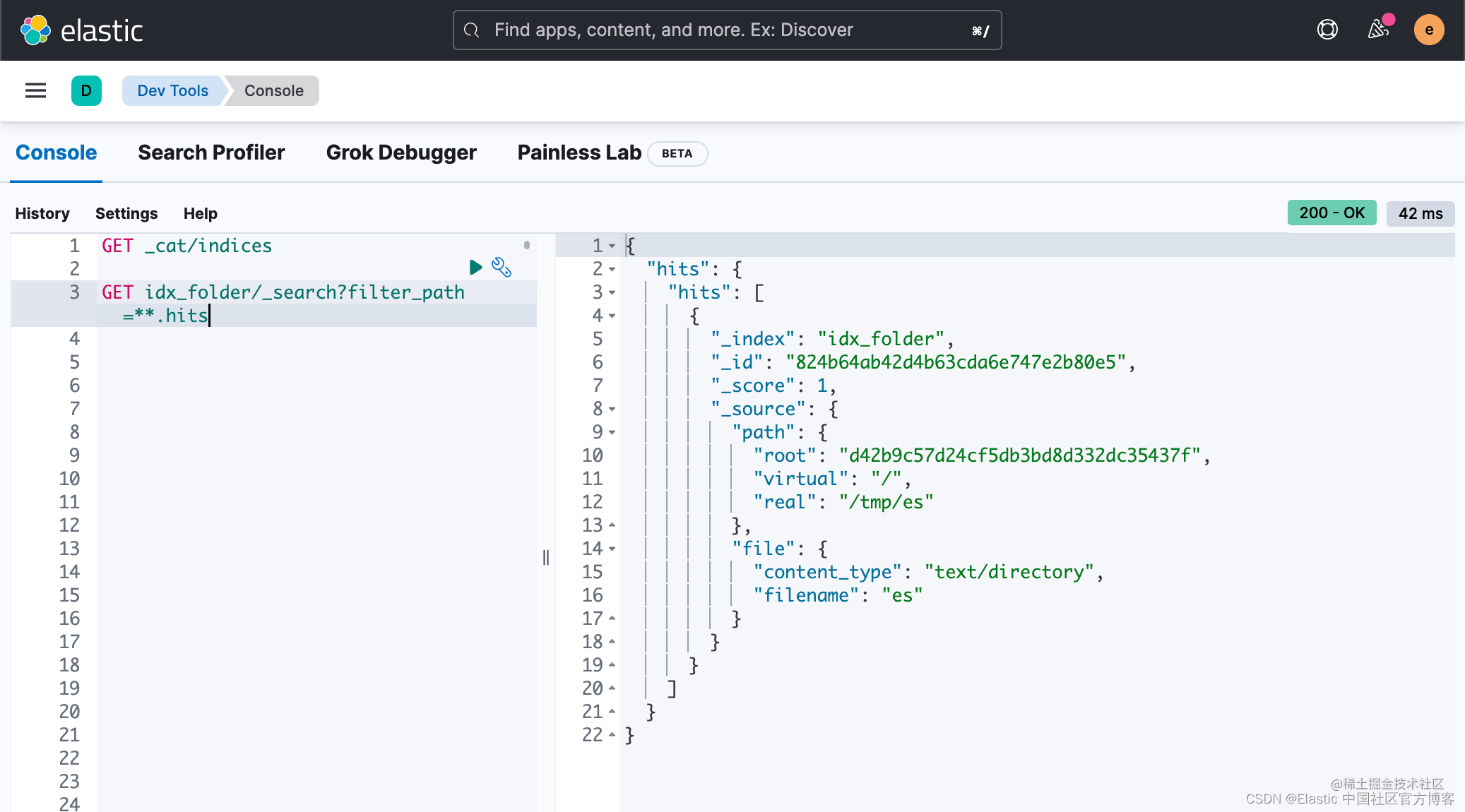
Task: Collapse the file object on line 14
Action: (x=612, y=549)
